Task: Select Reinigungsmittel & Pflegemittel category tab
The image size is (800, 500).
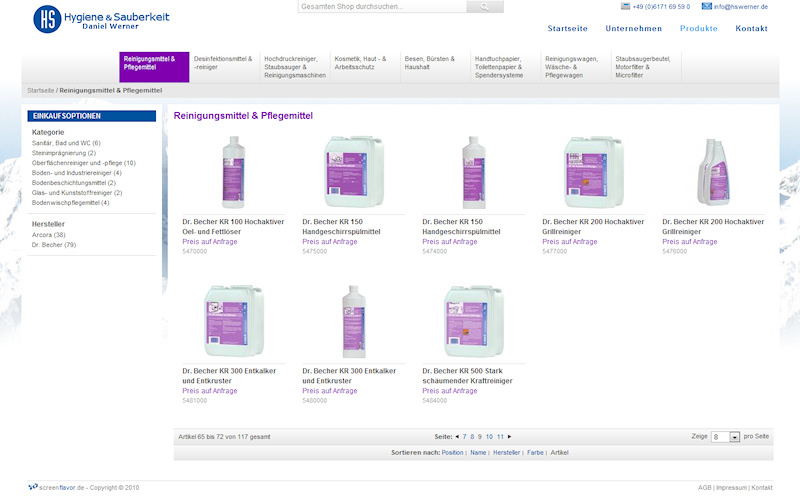Action: click(154, 67)
